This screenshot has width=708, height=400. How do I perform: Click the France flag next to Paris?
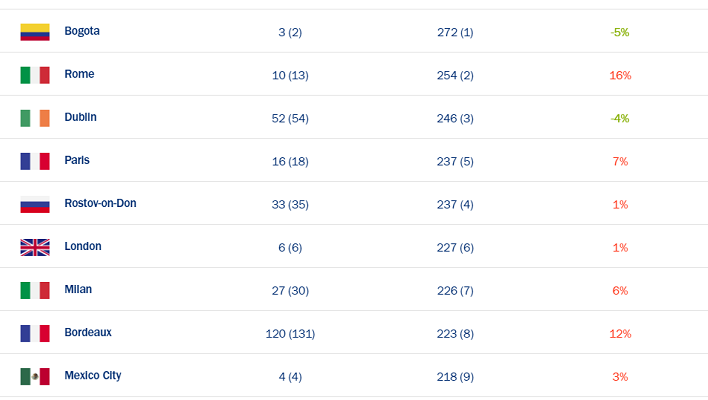click(35, 161)
